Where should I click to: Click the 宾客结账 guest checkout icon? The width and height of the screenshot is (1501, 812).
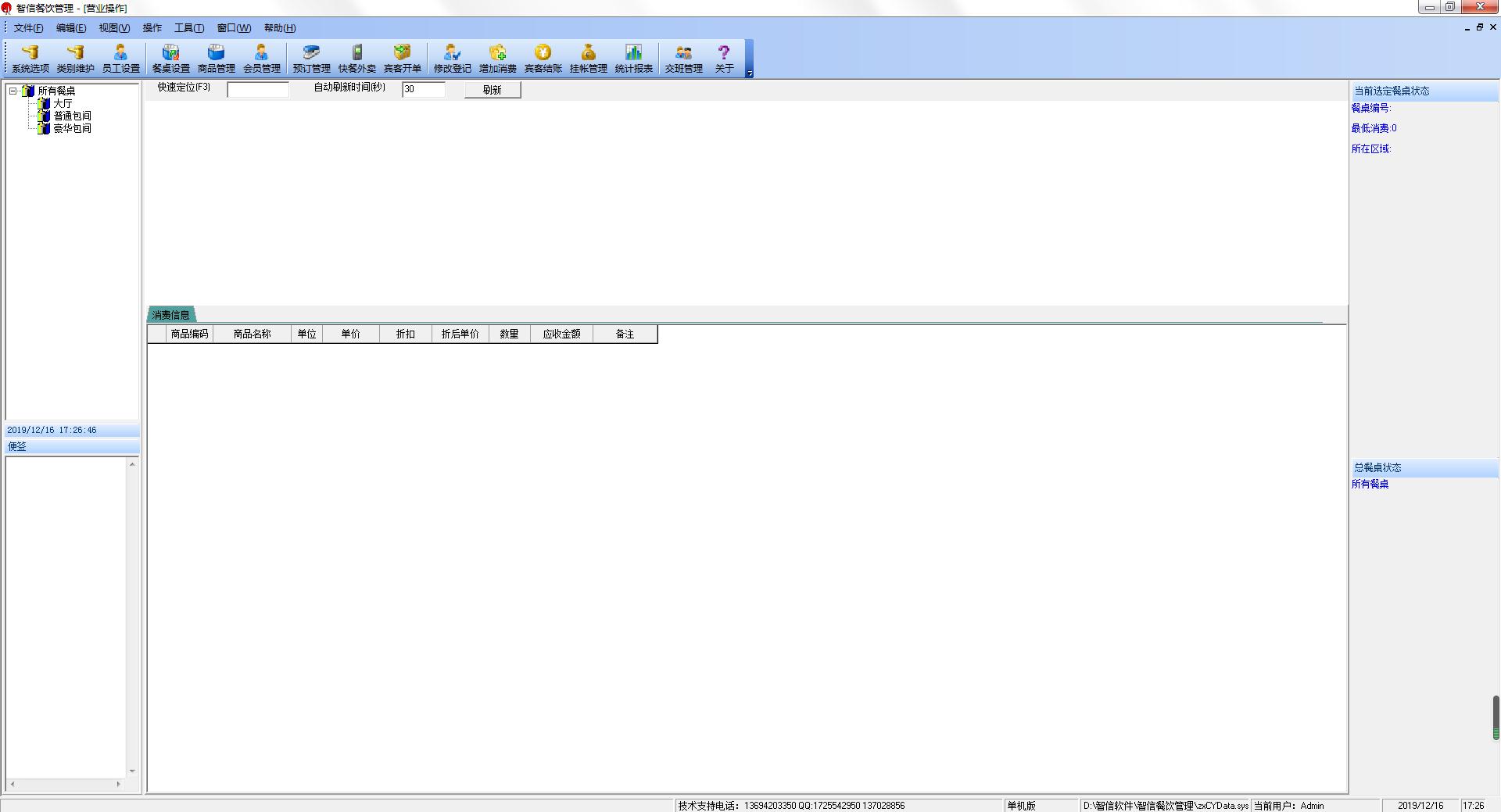click(x=543, y=58)
